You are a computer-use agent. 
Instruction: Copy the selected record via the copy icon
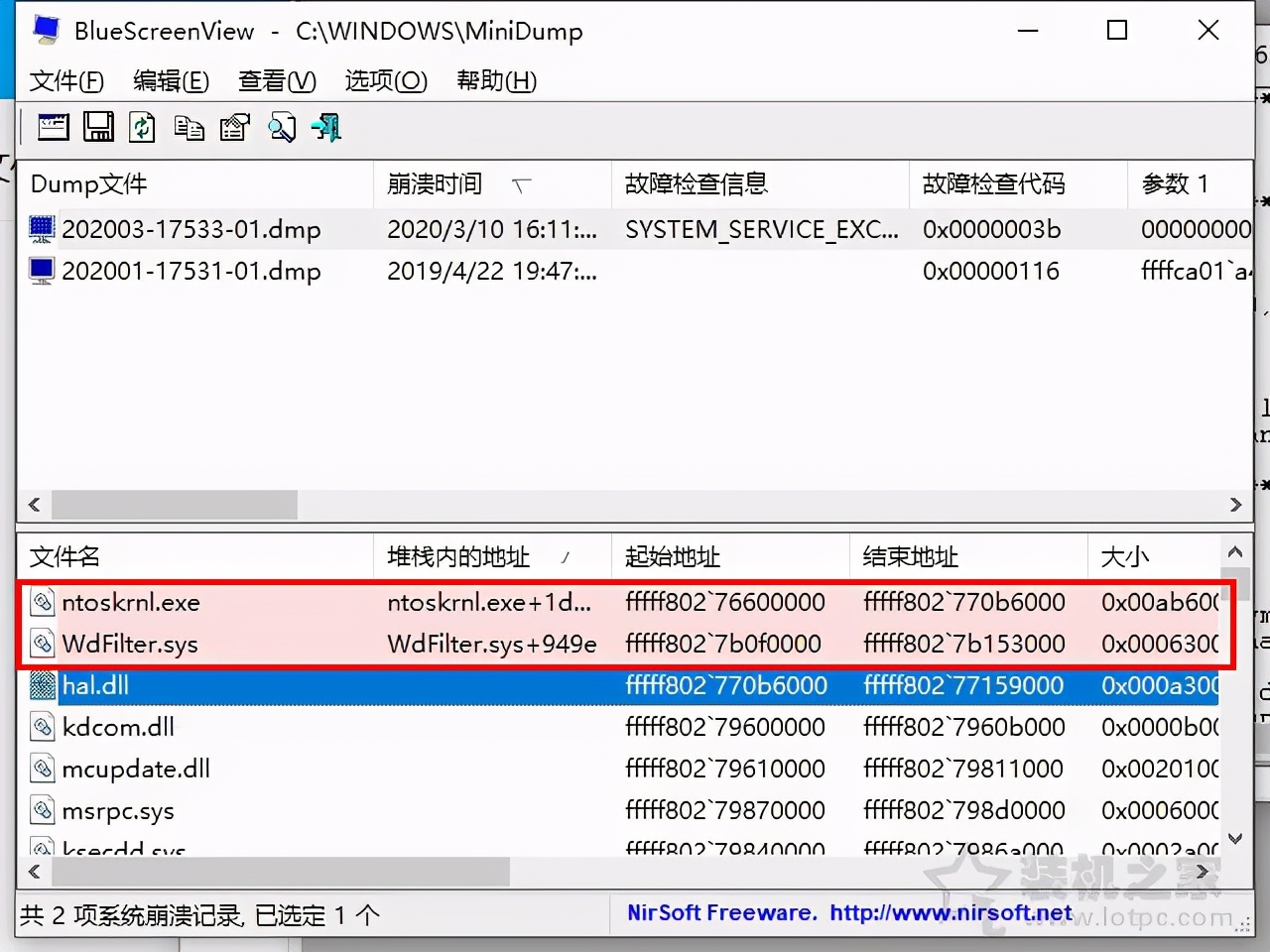pyautogui.click(x=189, y=127)
